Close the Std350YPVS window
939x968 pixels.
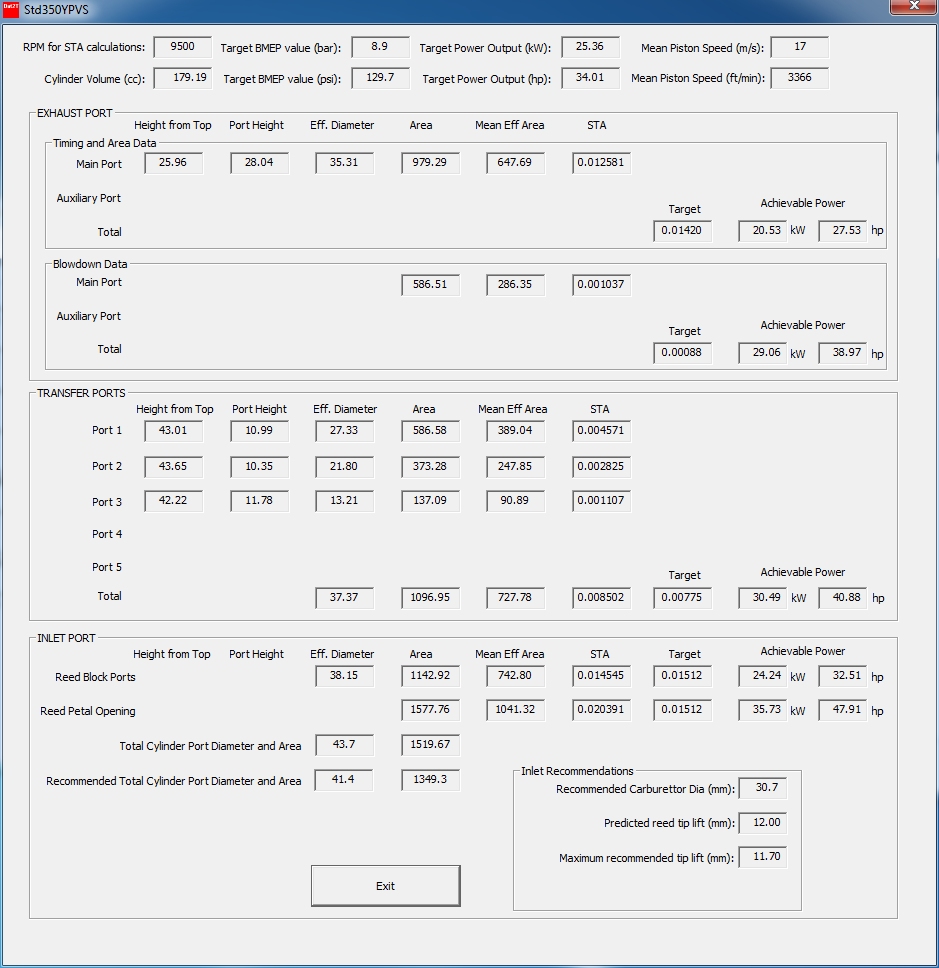pyautogui.click(x=912, y=7)
